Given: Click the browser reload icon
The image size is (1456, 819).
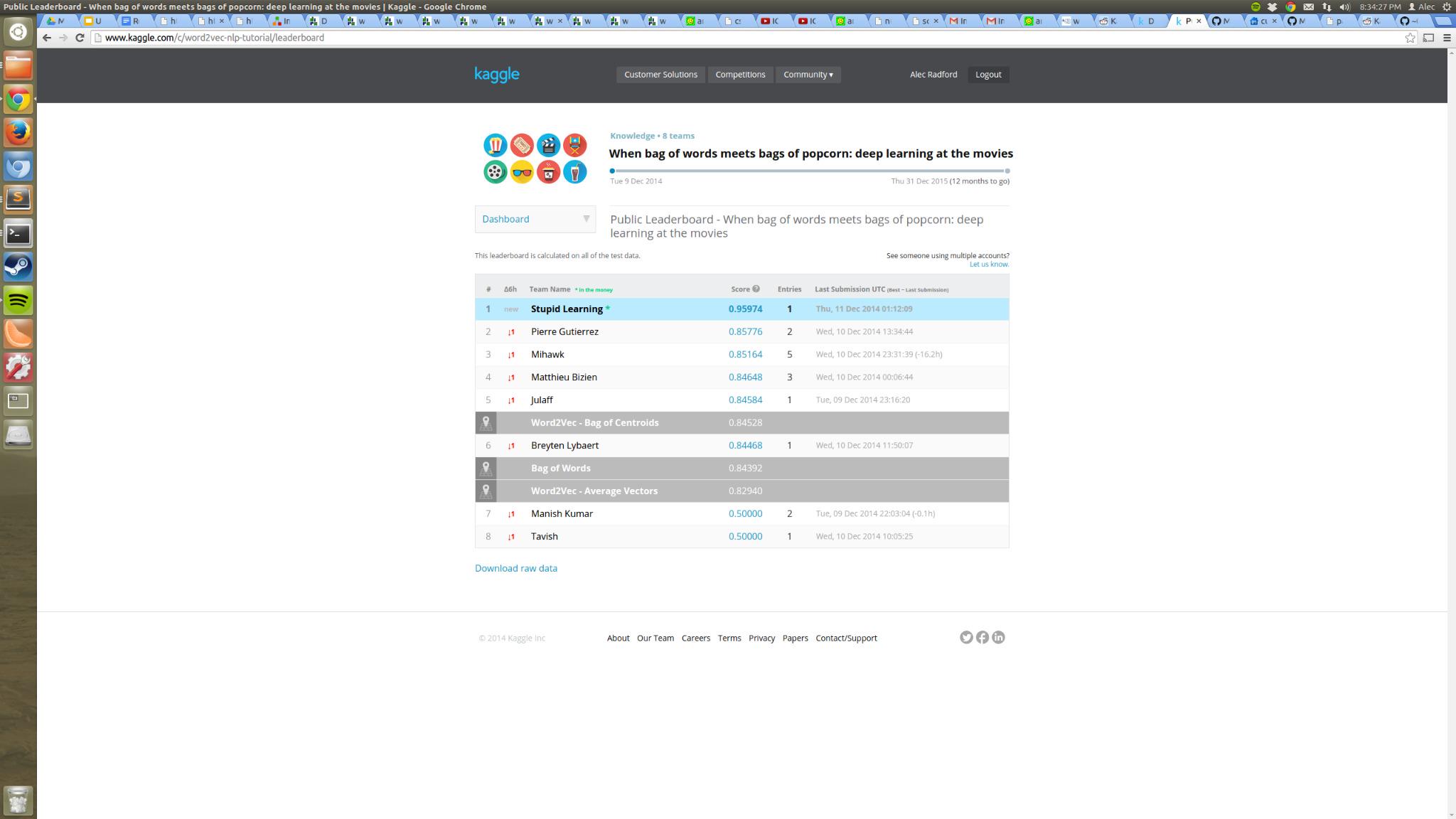Looking at the screenshot, I should (80, 38).
